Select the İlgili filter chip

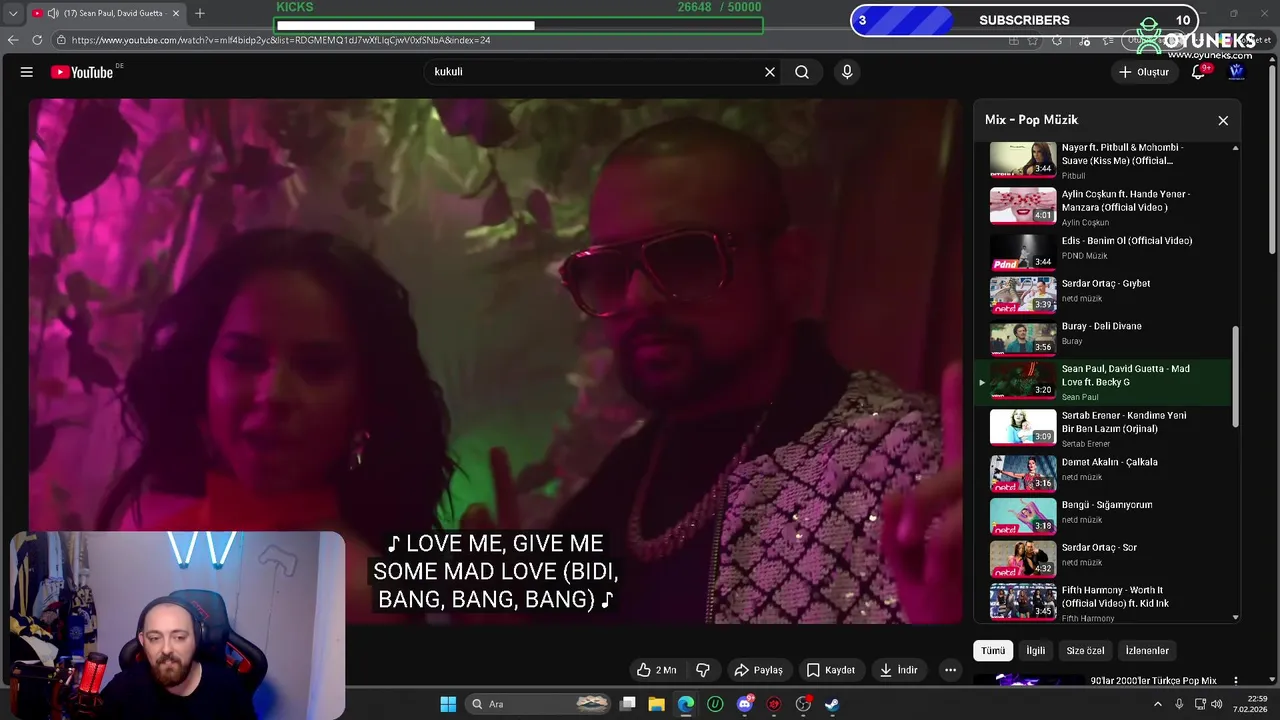(x=1036, y=651)
